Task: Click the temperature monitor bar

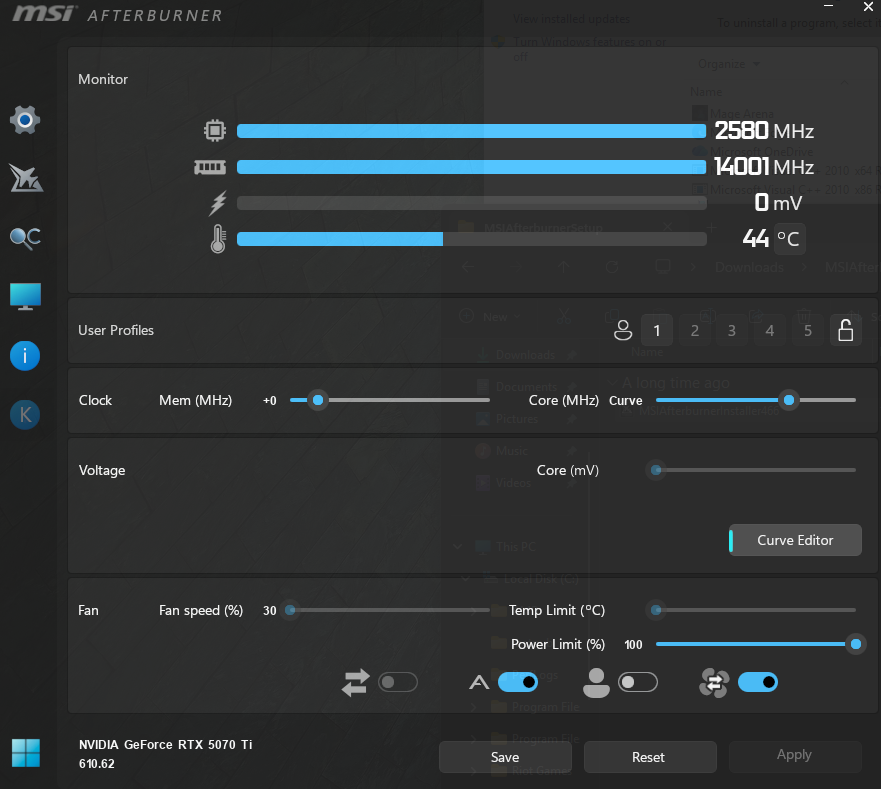Action: coord(471,239)
